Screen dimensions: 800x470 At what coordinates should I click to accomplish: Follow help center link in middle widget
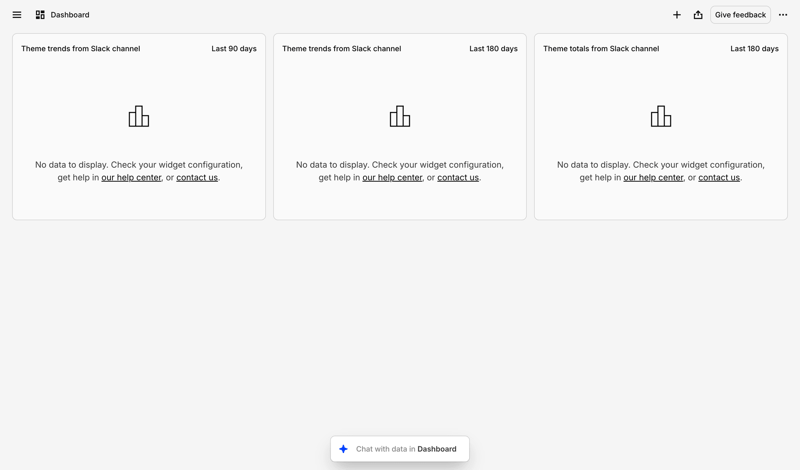click(x=392, y=178)
